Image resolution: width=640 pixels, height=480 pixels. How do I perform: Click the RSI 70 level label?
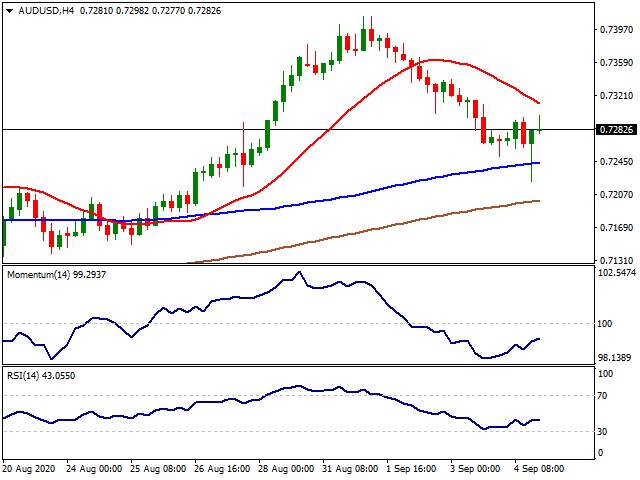[x=602, y=396]
